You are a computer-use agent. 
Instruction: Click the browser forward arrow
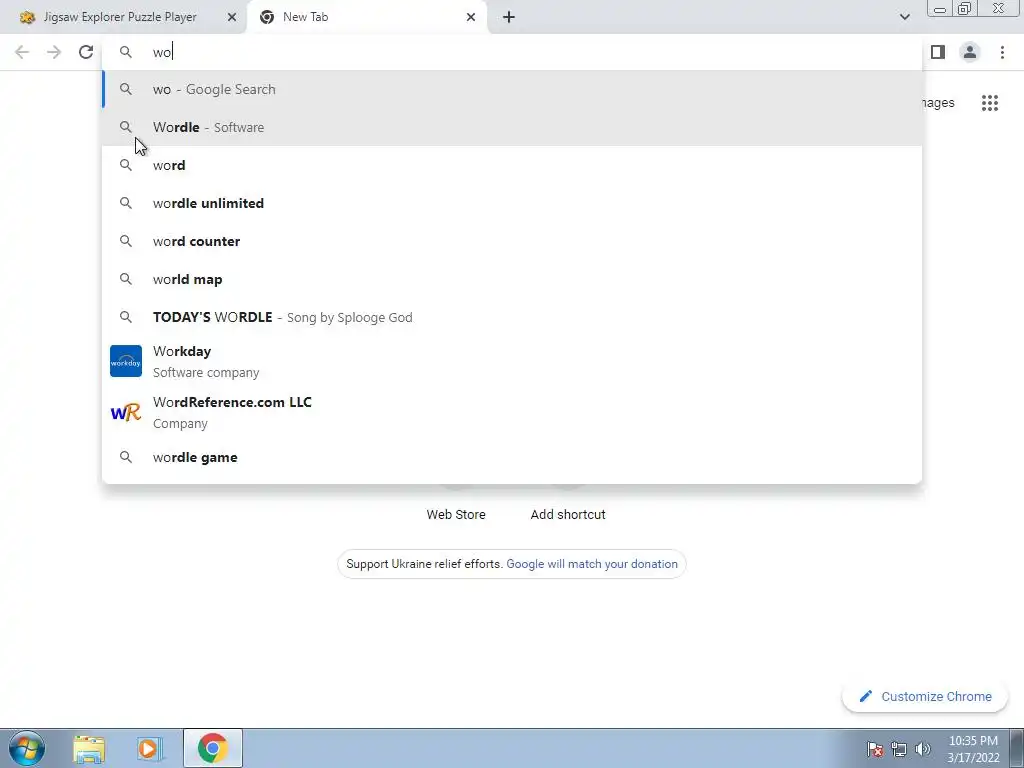tap(54, 52)
